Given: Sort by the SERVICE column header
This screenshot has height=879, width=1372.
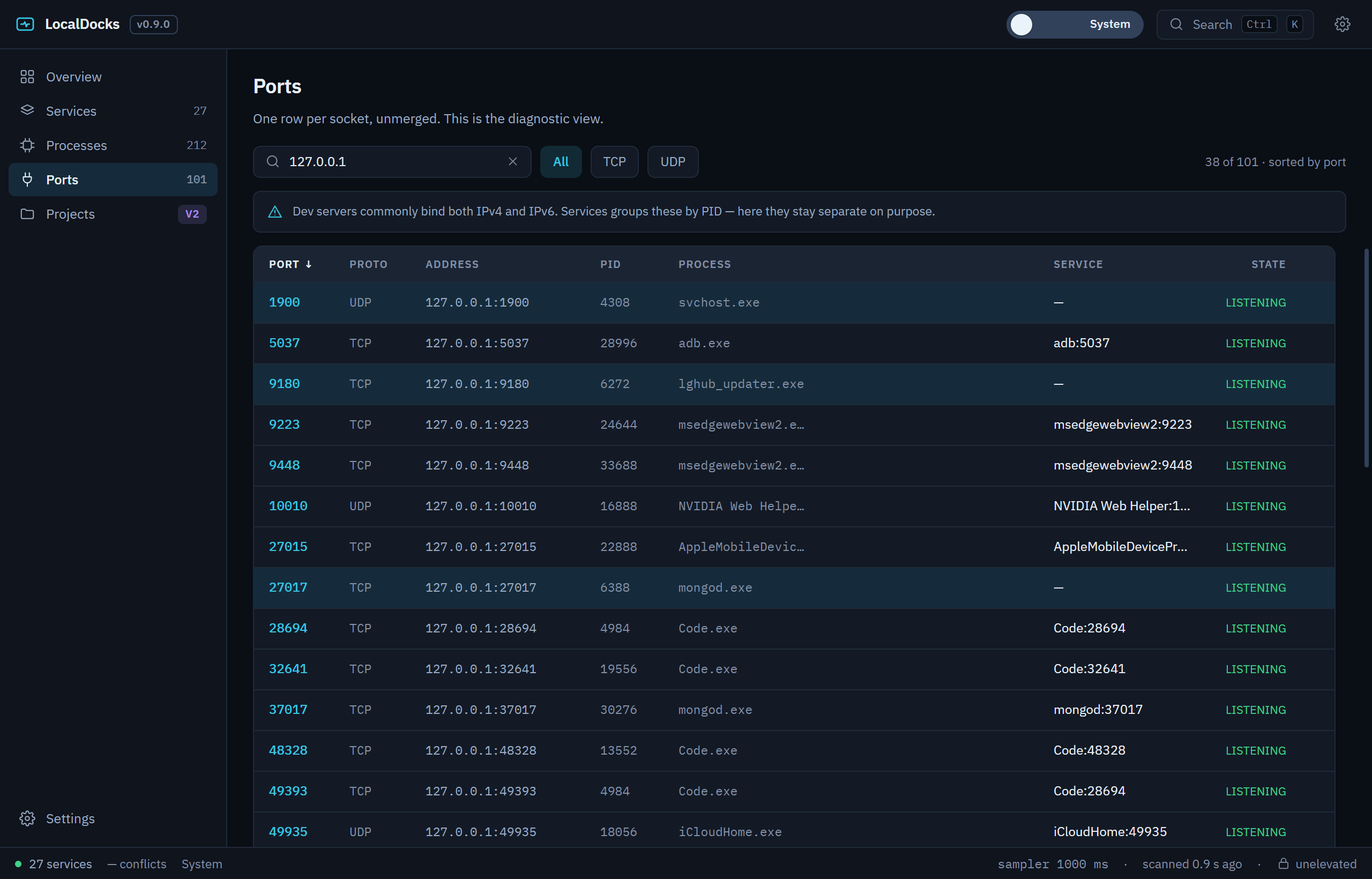Looking at the screenshot, I should coord(1078,264).
